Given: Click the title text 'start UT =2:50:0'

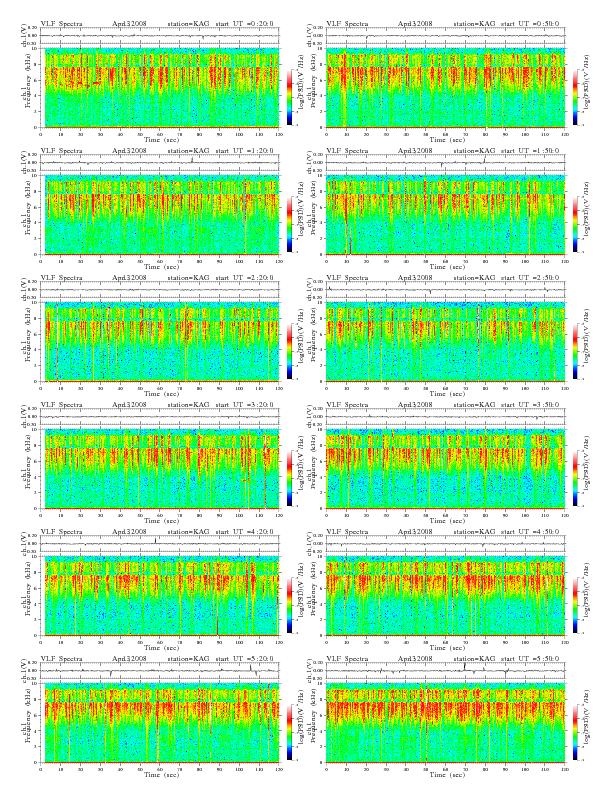Looking at the screenshot, I should coord(530,278).
